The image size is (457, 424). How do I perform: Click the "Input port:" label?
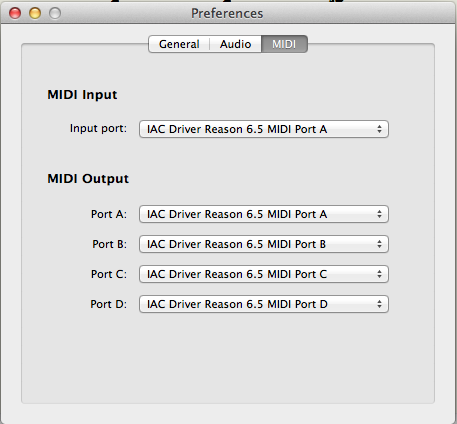98,128
